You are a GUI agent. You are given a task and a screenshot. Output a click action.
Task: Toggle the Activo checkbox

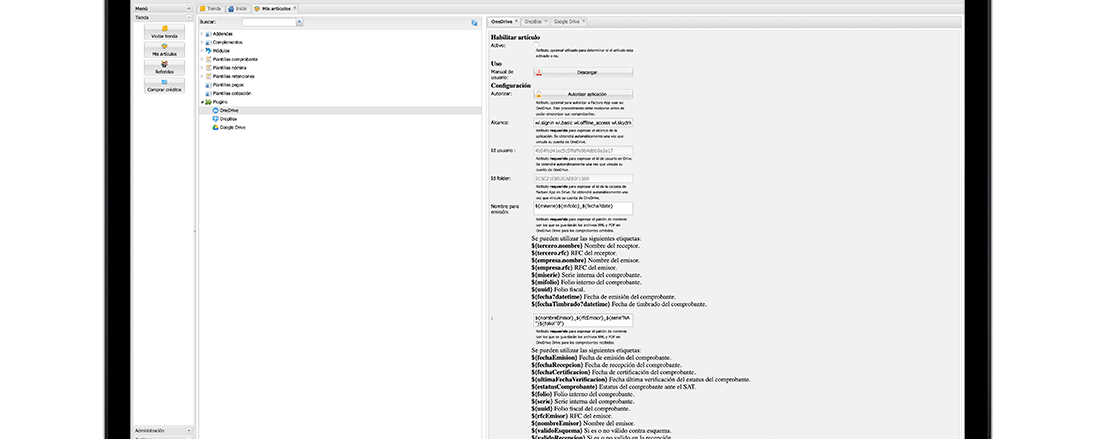(537, 46)
